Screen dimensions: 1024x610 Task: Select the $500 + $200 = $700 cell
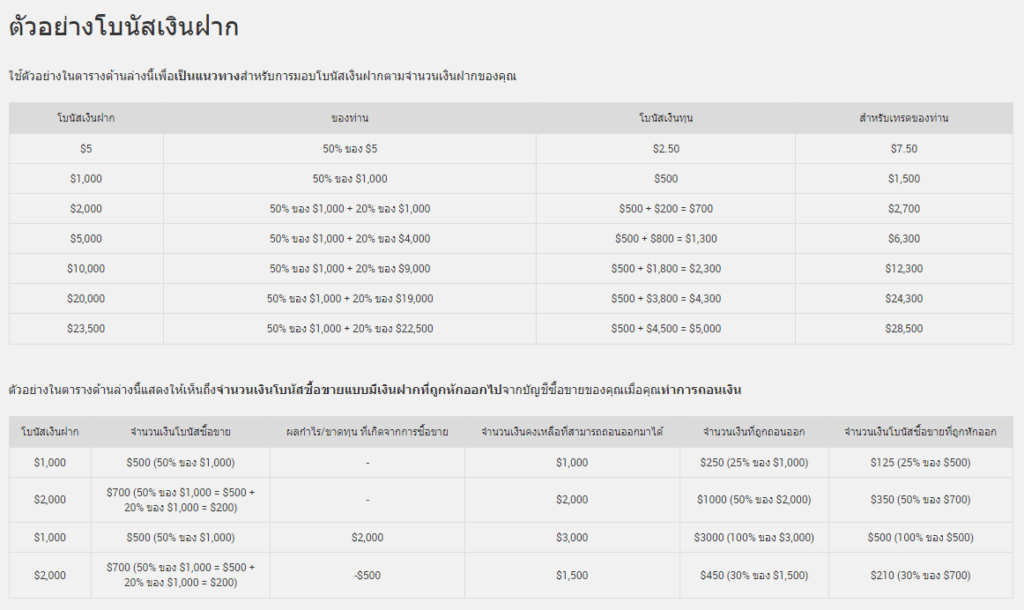click(x=665, y=209)
